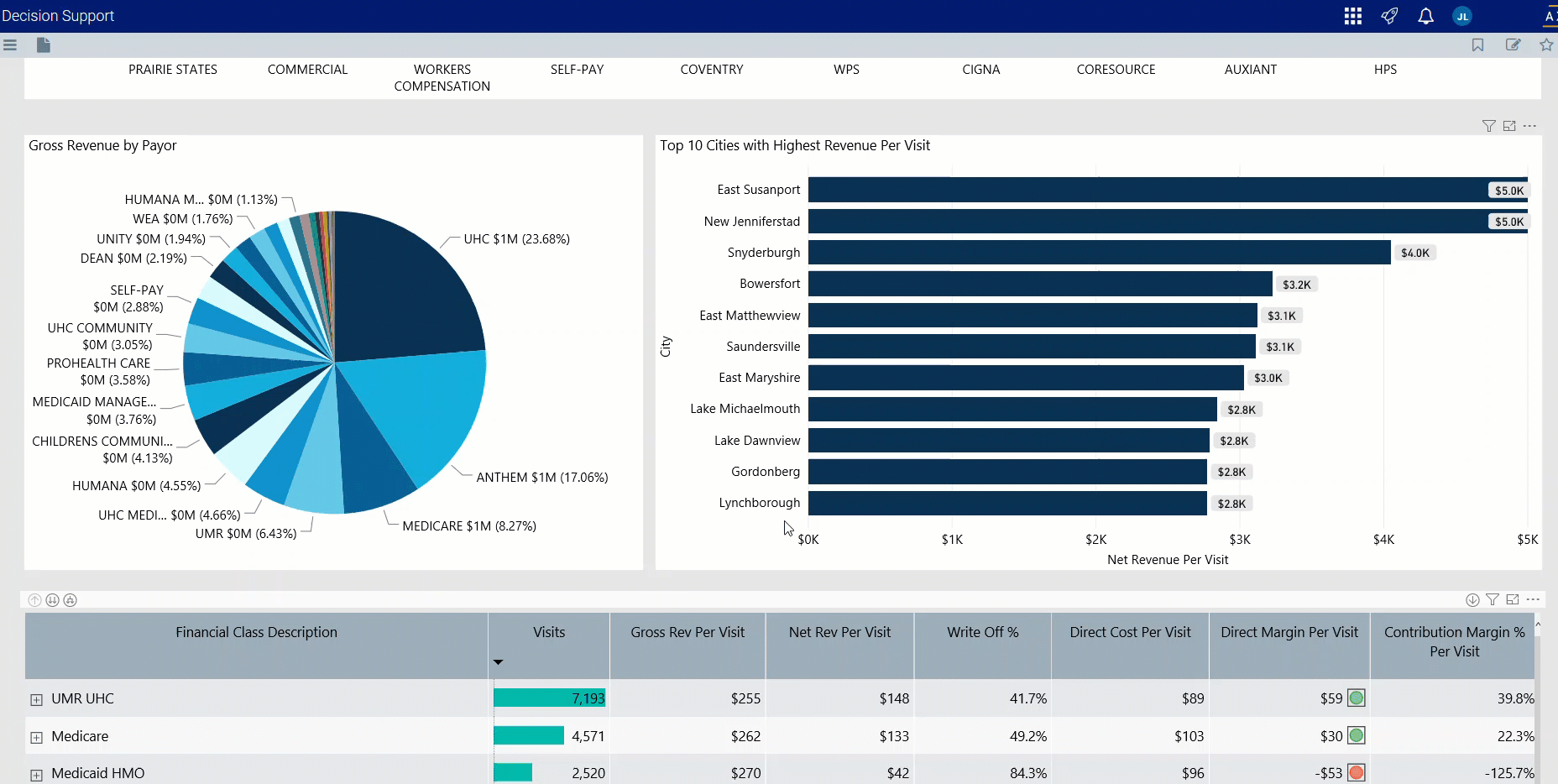Open more options for bar chart
The width and height of the screenshot is (1558, 784).
[x=1529, y=126]
